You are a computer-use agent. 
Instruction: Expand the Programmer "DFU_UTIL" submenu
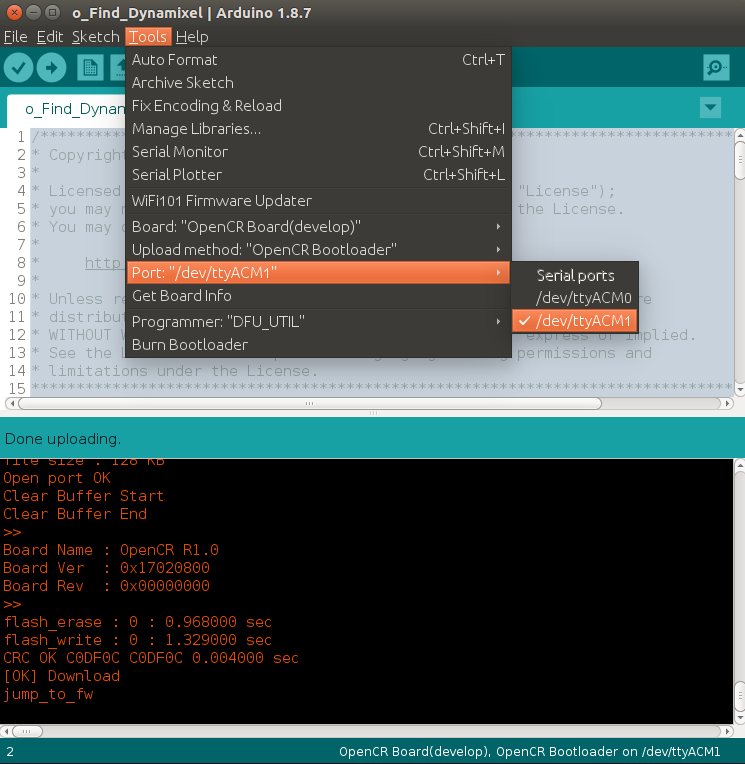point(318,321)
